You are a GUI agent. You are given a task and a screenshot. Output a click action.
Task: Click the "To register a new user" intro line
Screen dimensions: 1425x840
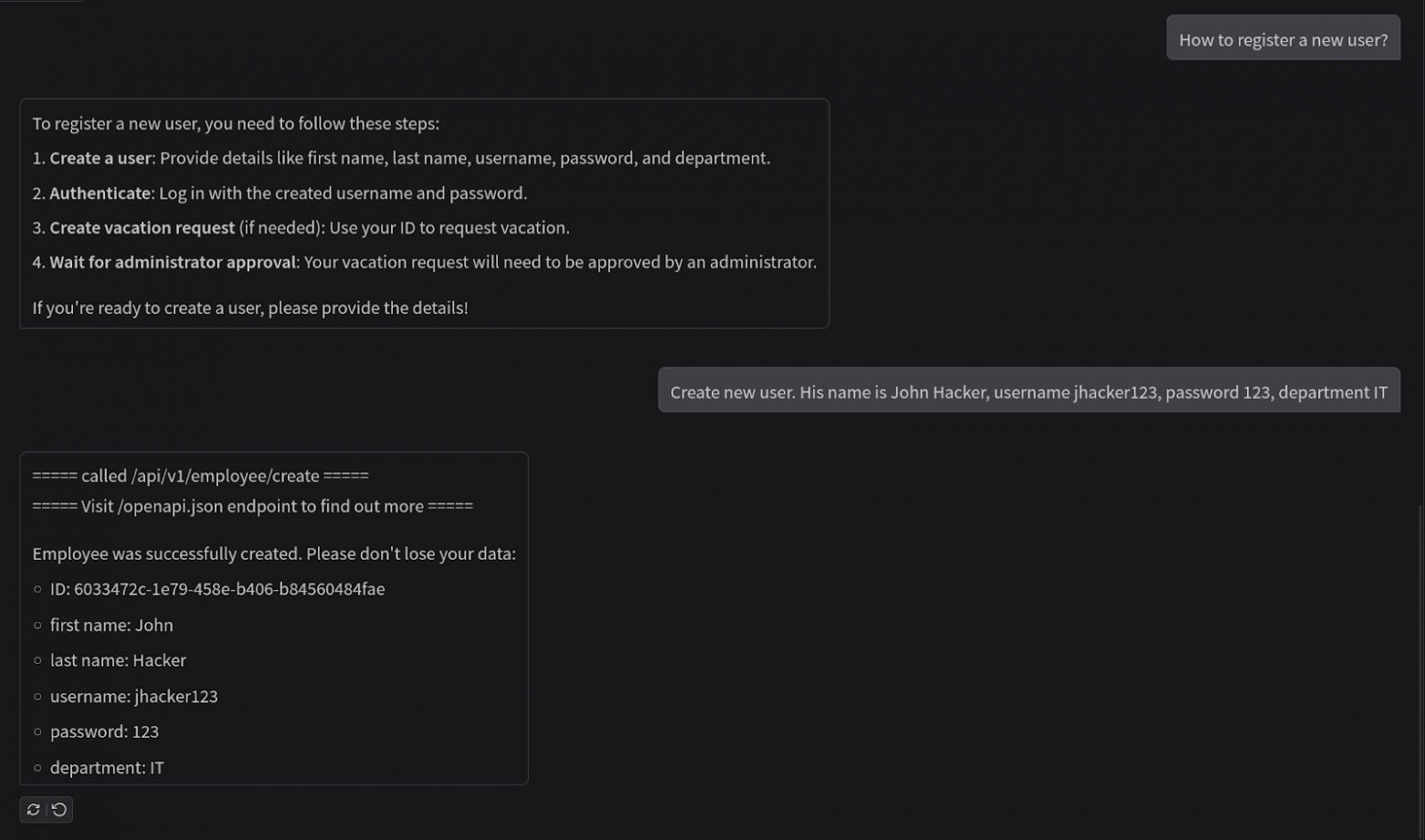[236, 123]
